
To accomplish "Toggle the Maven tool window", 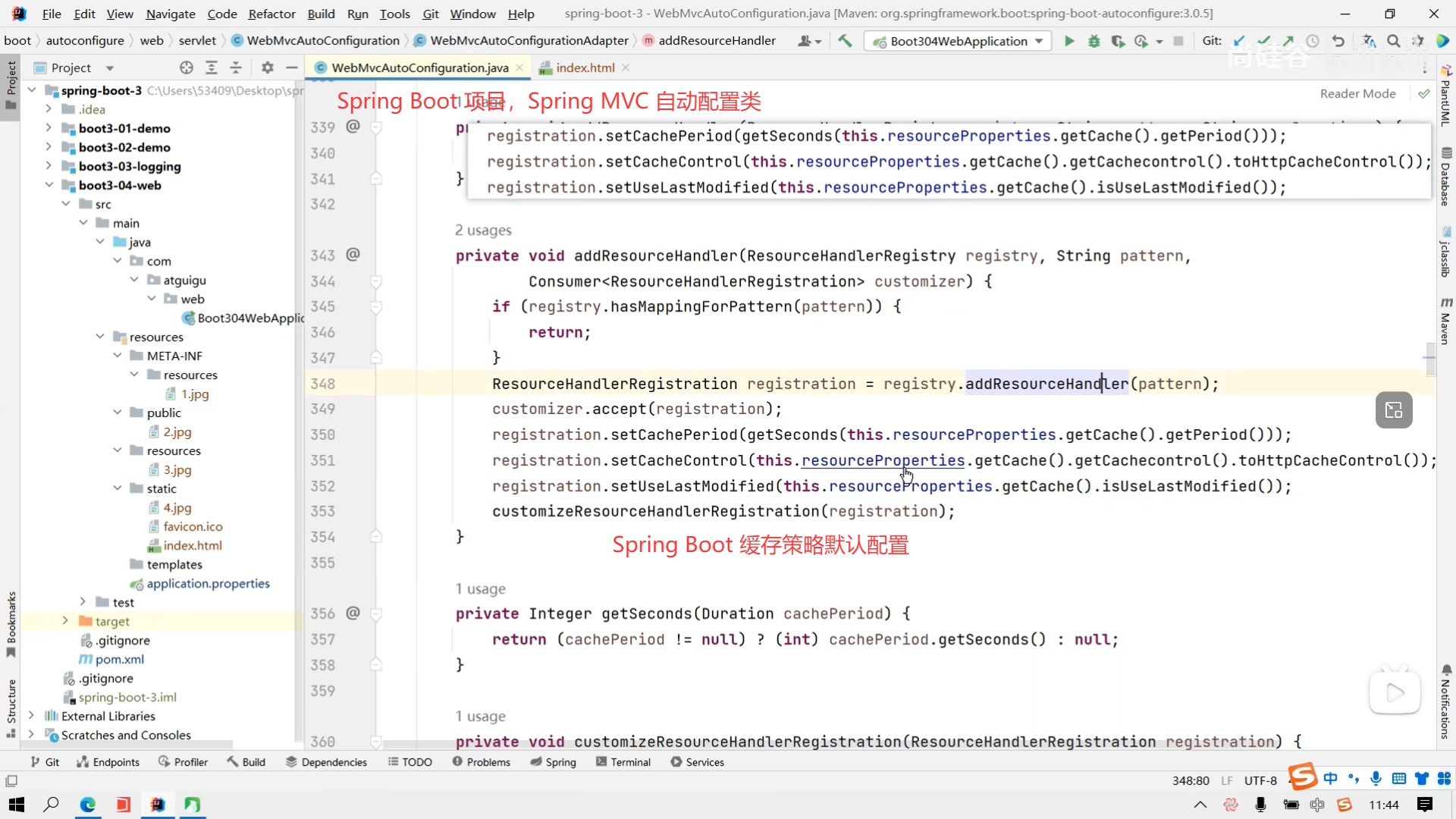I will click(1446, 322).
